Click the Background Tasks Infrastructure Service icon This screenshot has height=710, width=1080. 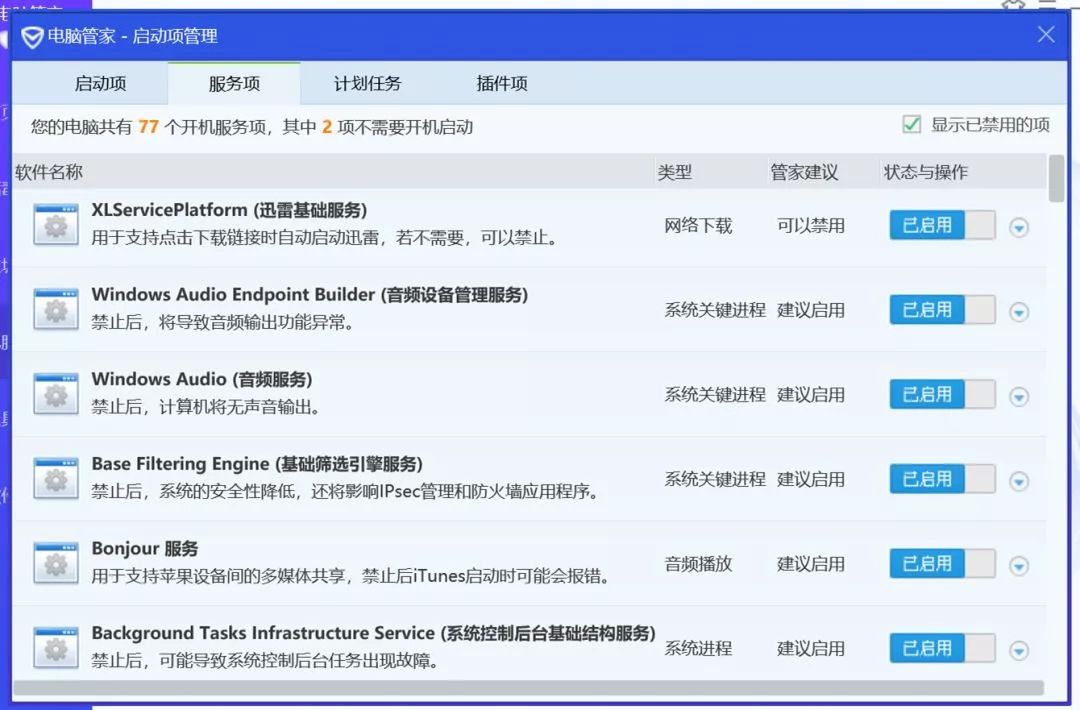coord(56,648)
